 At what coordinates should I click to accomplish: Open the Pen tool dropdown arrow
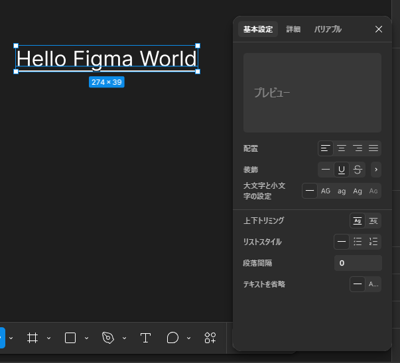(124, 338)
